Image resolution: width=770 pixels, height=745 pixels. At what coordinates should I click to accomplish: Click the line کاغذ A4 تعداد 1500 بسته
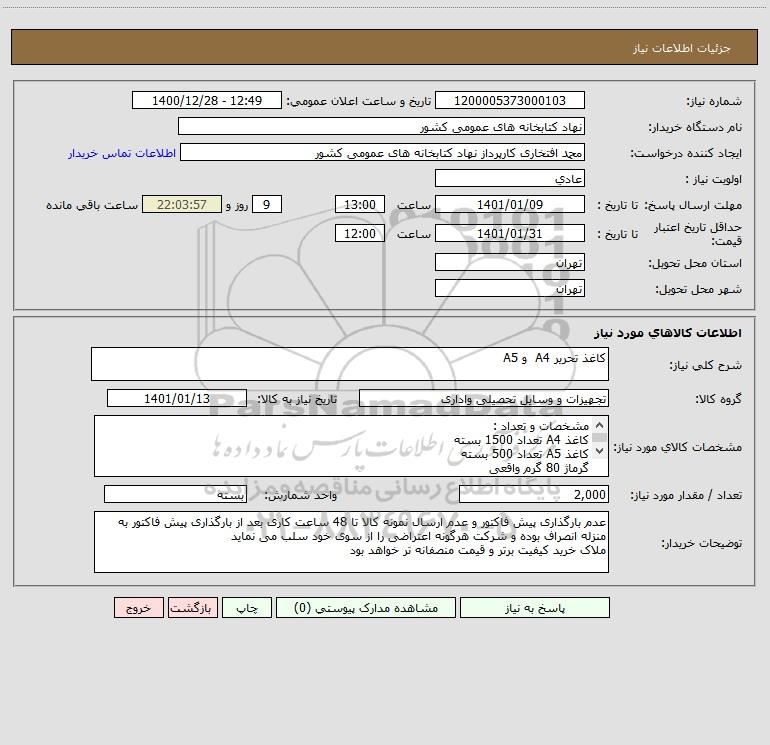coord(521,440)
